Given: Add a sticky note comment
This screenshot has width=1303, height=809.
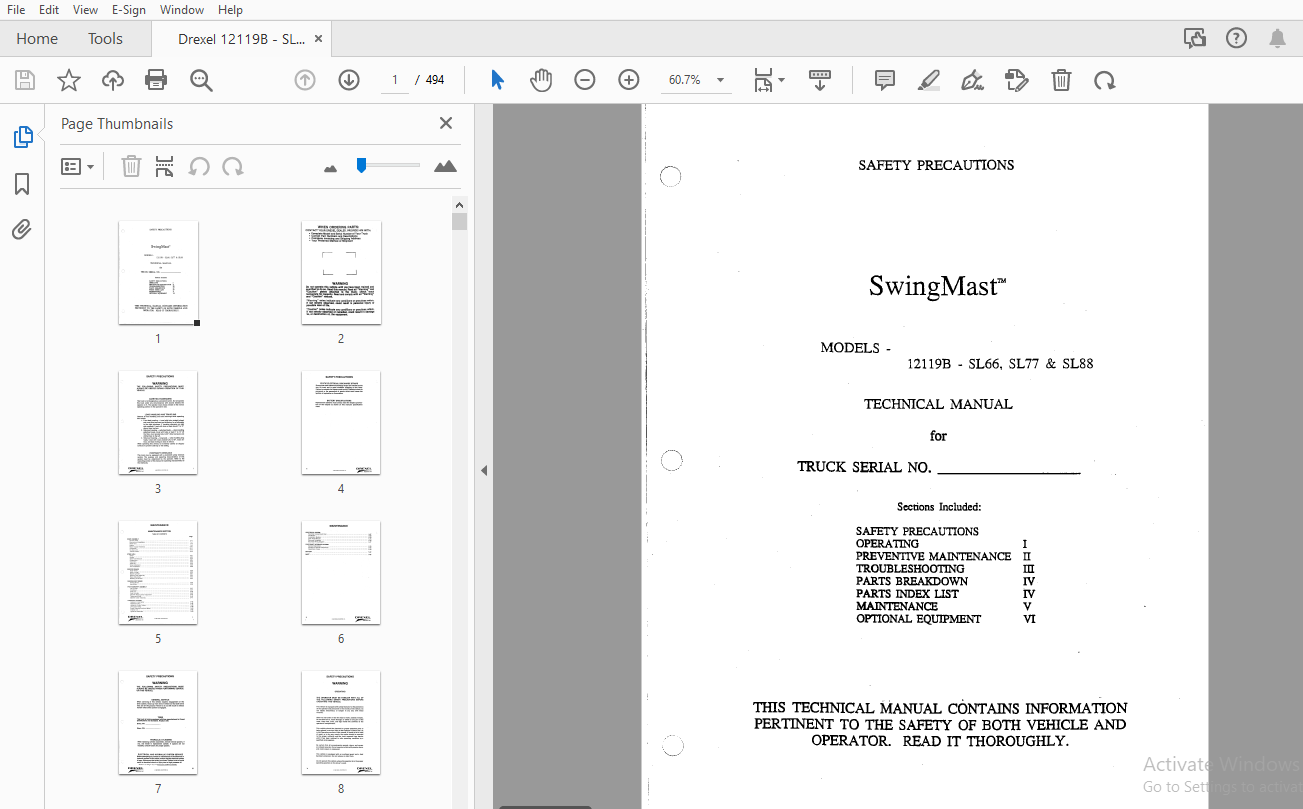Looking at the screenshot, I should click(885, 80).
